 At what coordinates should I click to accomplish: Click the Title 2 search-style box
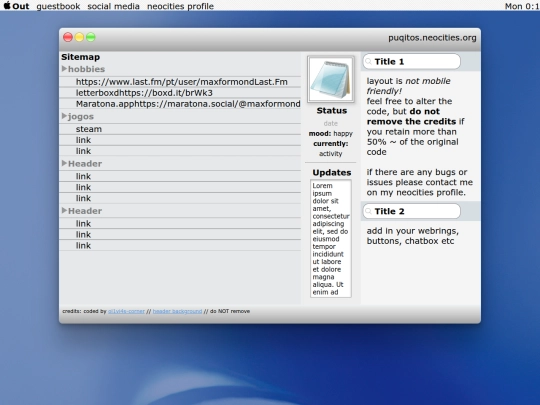[x=412, y=211]
